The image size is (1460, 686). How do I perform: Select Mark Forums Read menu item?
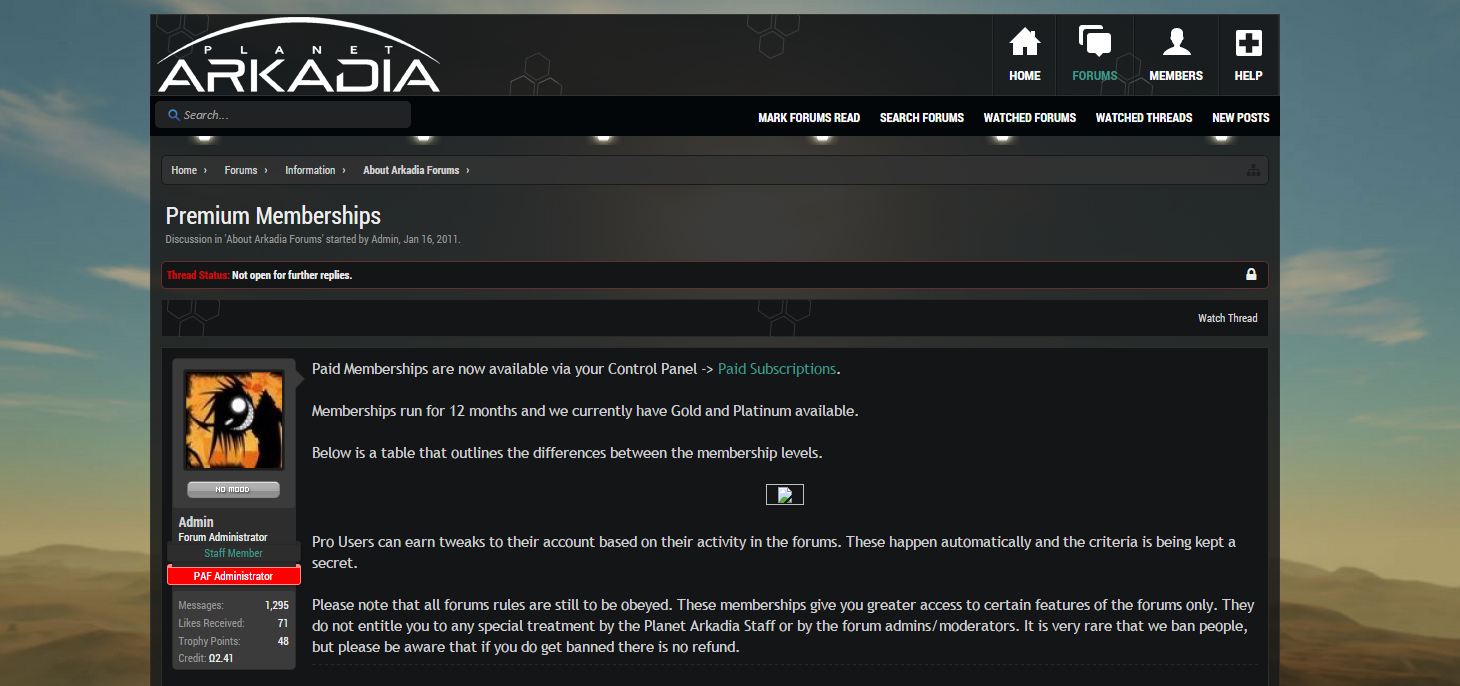pyautogui.click(x=808, y=118)
